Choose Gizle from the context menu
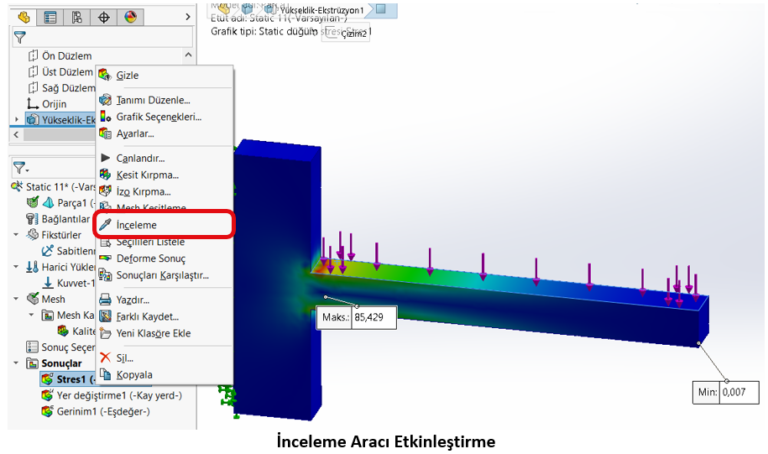This screenshot has width=768, height=454. (127, 75)
